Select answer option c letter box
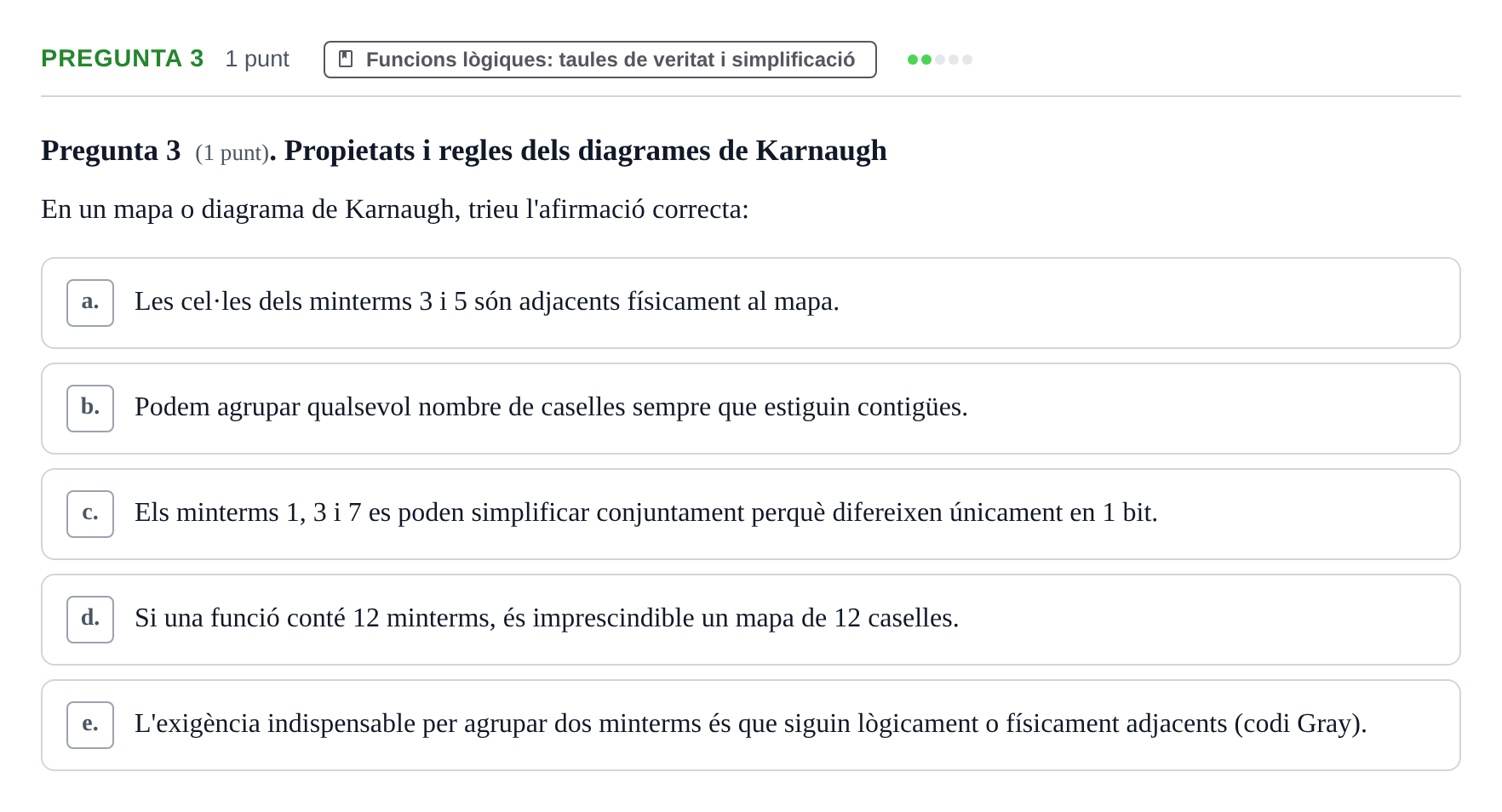The height and width of the screenshot is (812, 1502). [x=90, y=514]
